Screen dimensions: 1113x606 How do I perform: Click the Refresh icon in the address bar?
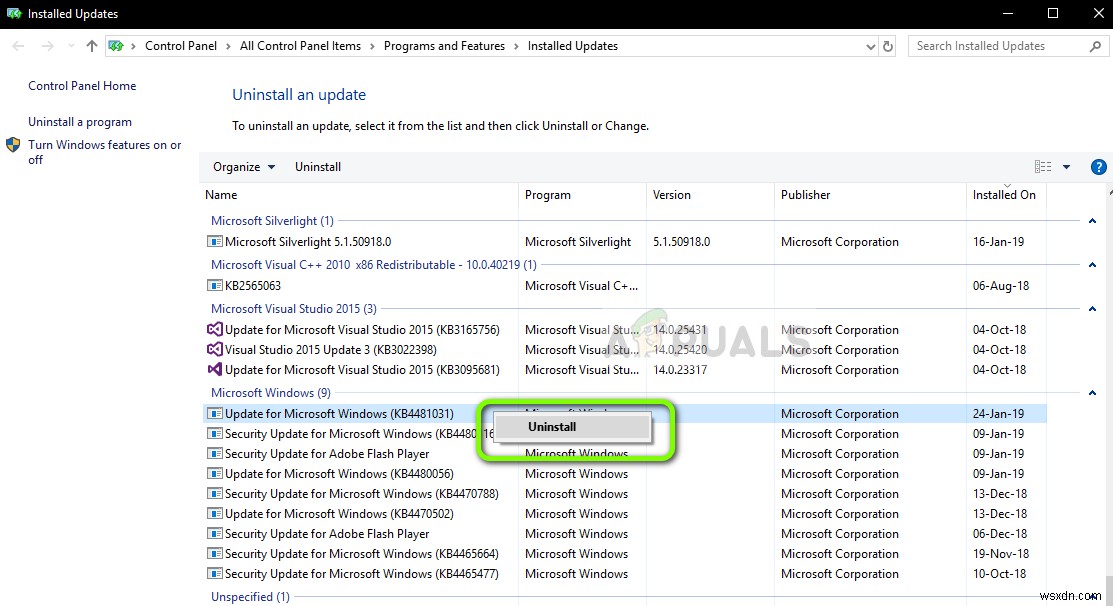[888, 46]
